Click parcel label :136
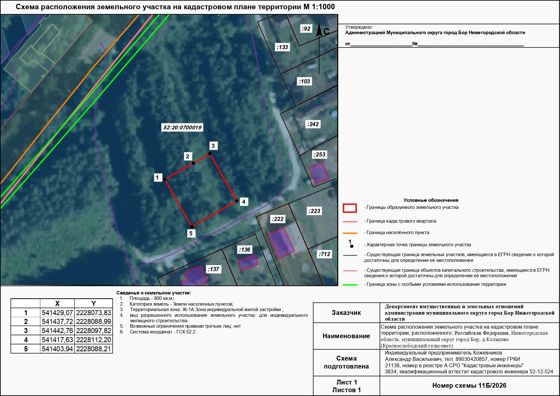 245,249
